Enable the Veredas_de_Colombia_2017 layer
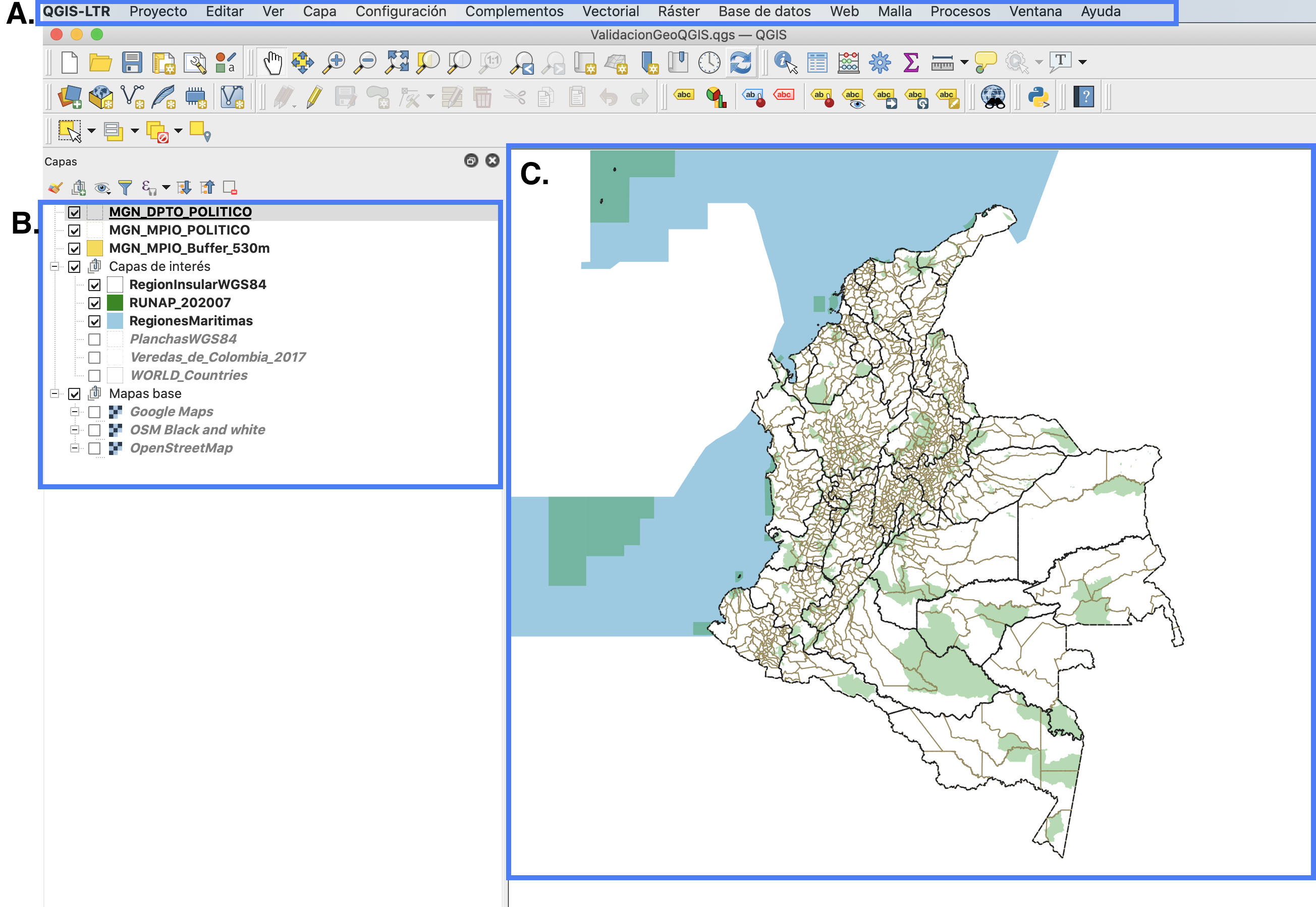This screenshot has height=907, width=1316. pos(94,358)
